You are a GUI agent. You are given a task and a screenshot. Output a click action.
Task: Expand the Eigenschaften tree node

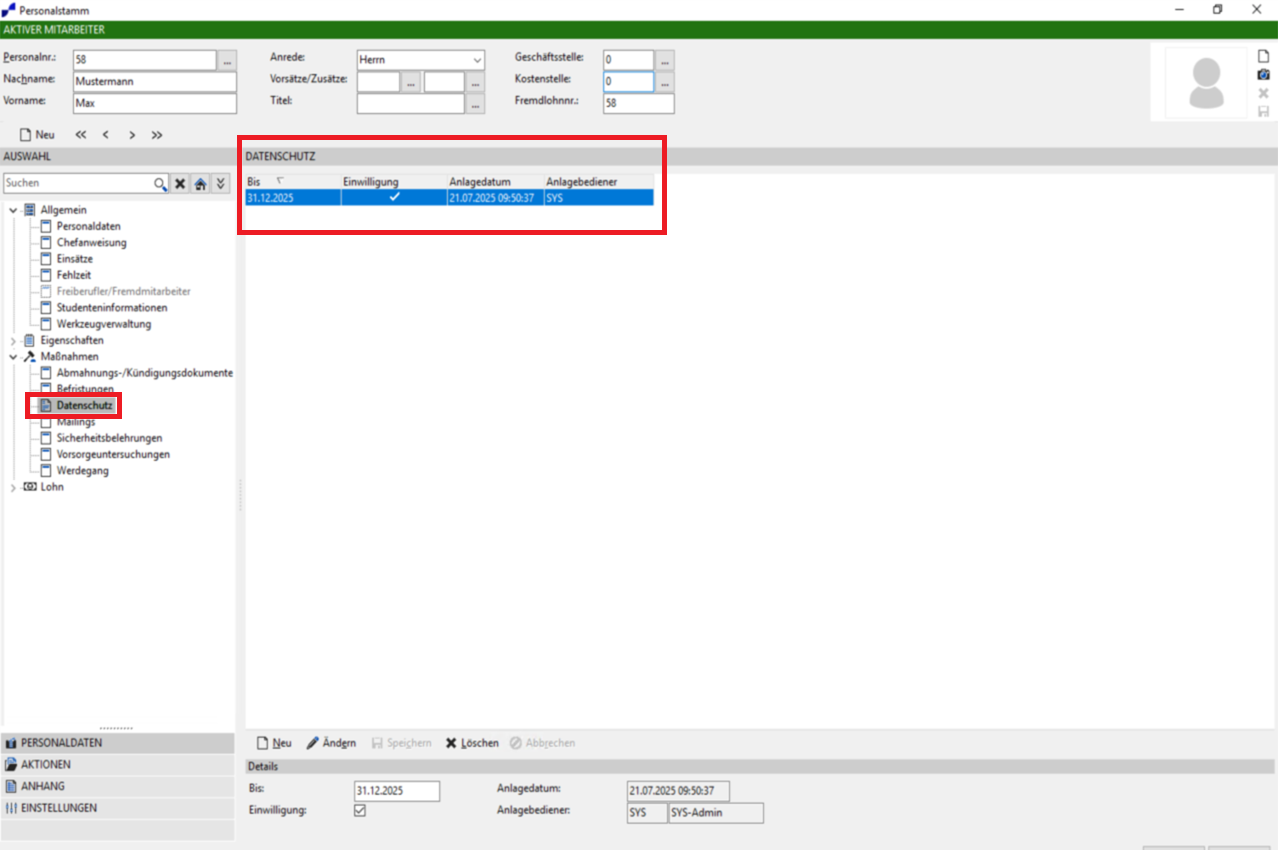click(13, 341)
